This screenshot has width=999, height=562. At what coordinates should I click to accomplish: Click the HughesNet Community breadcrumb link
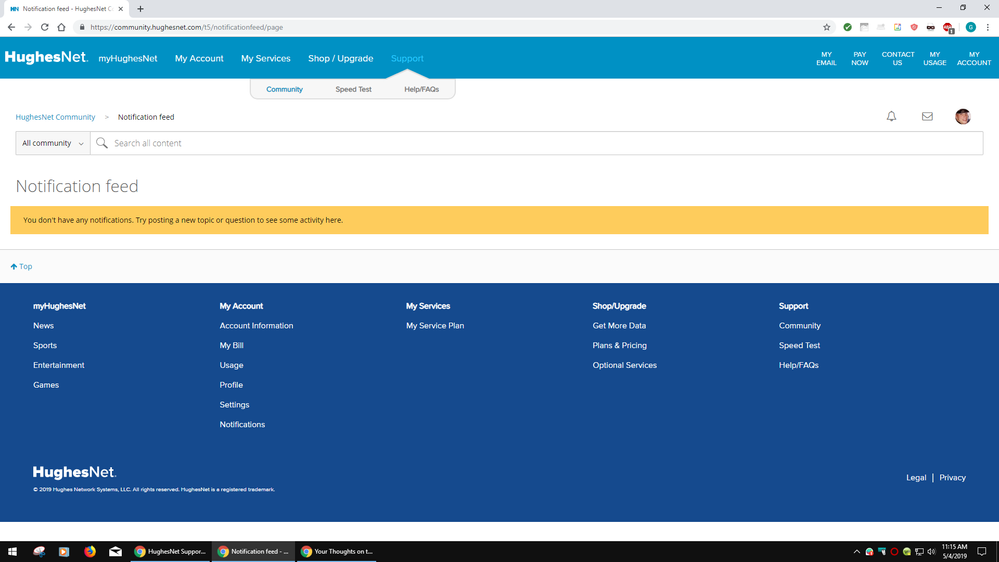pos(55,117)
